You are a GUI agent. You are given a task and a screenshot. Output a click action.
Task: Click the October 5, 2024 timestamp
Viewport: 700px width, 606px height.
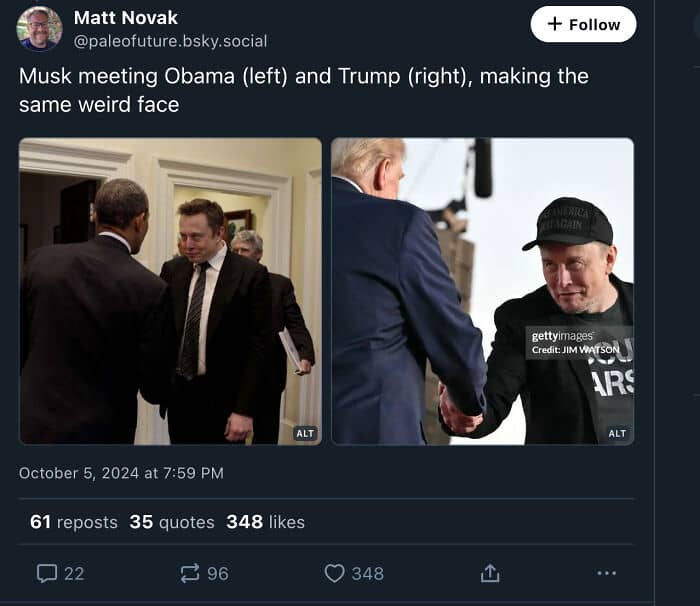coord(121,473)
